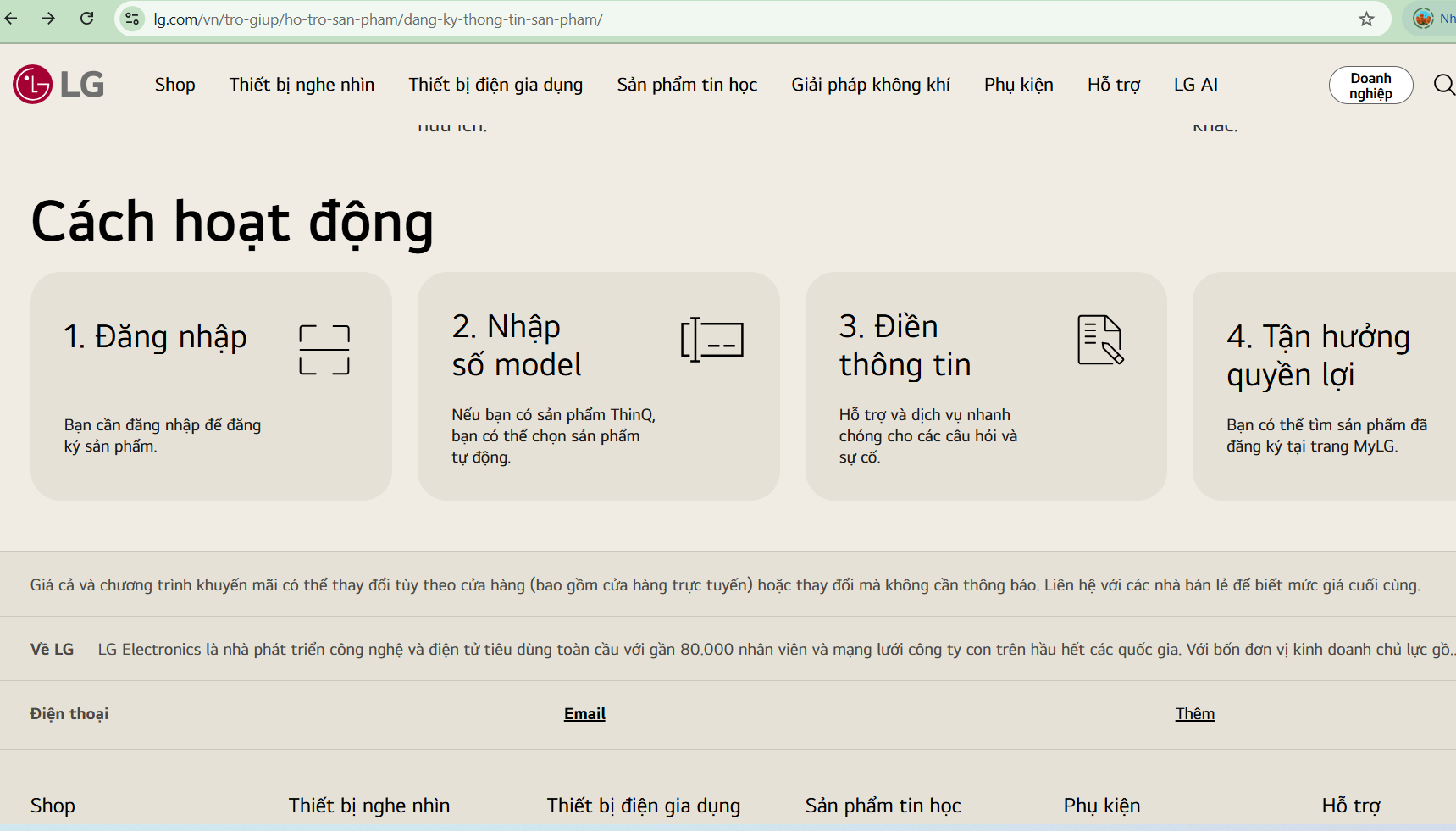The height and width of the screenshot is (831, 1456).
Task: Expand Sản phẩm tin học menu
Action: point(687,85)
